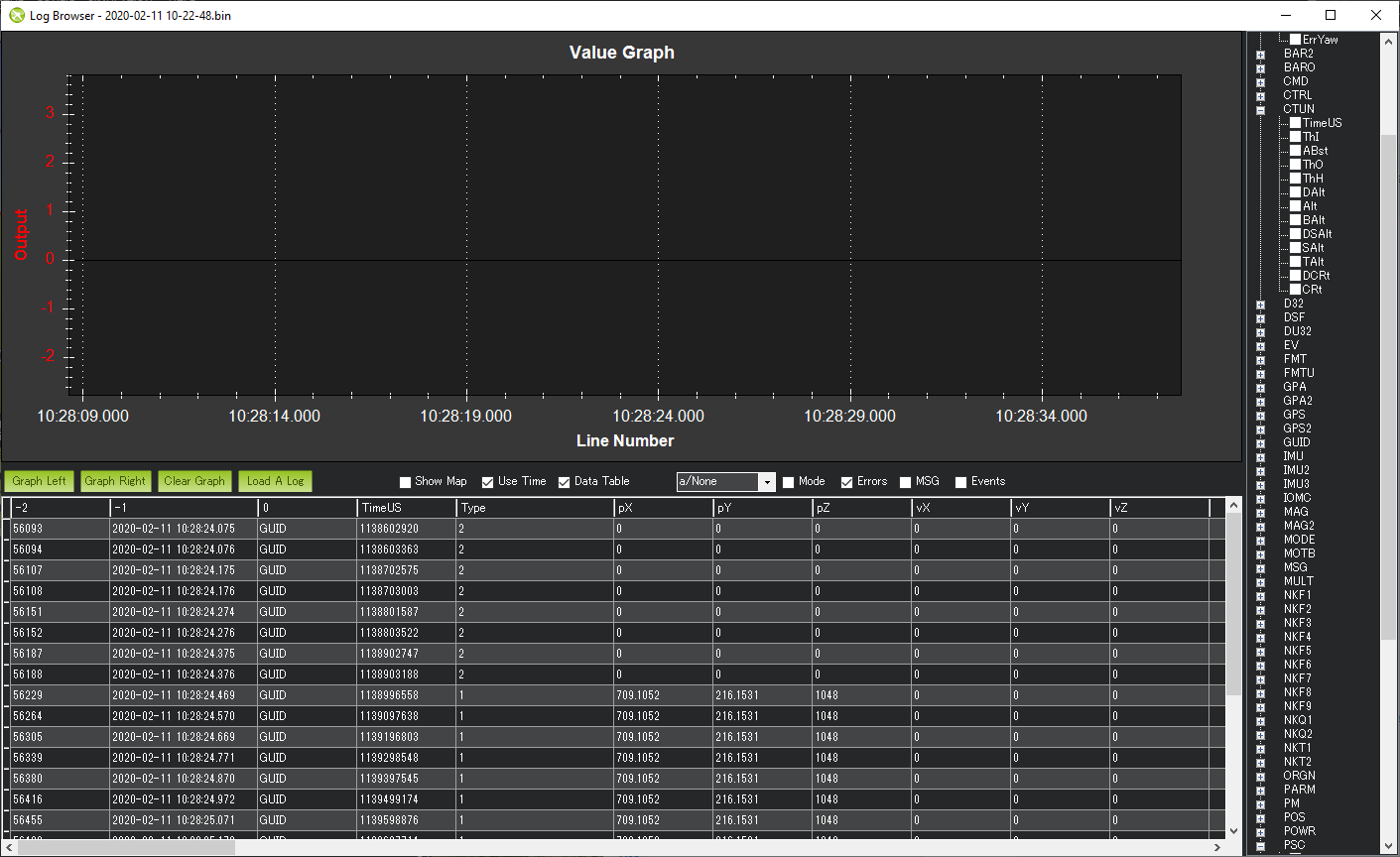The width and height of the screenshot is (1400, 857).
Task: Open the a/None dropdown list
Action: coord(766,481)
